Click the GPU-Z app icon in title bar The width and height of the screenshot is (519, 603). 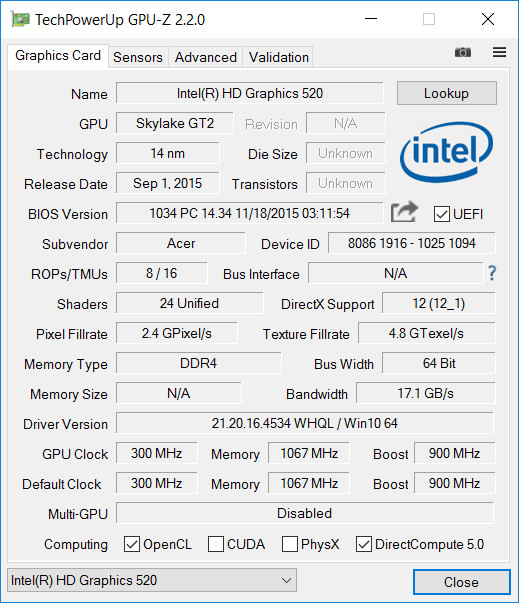tap(20, 19)
